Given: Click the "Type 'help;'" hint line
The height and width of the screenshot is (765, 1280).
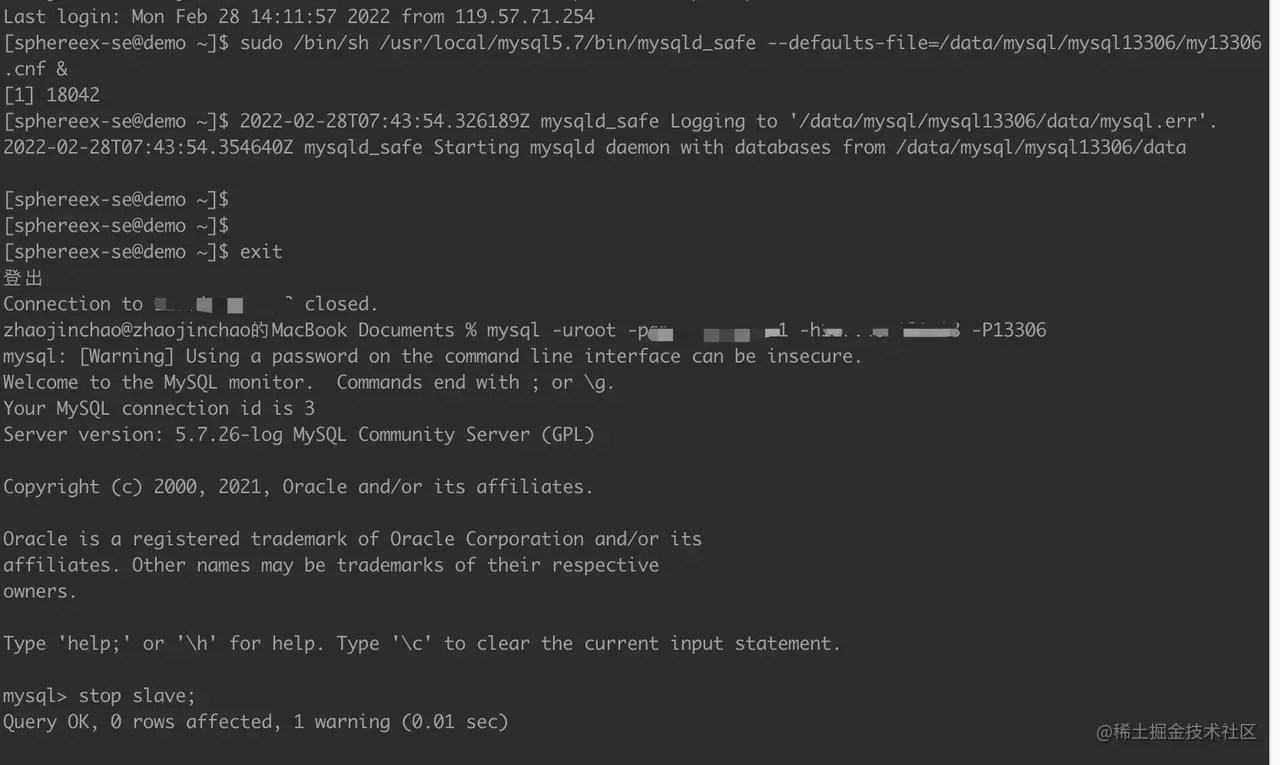Looking at the screenshot, I should tap(420, 643).
